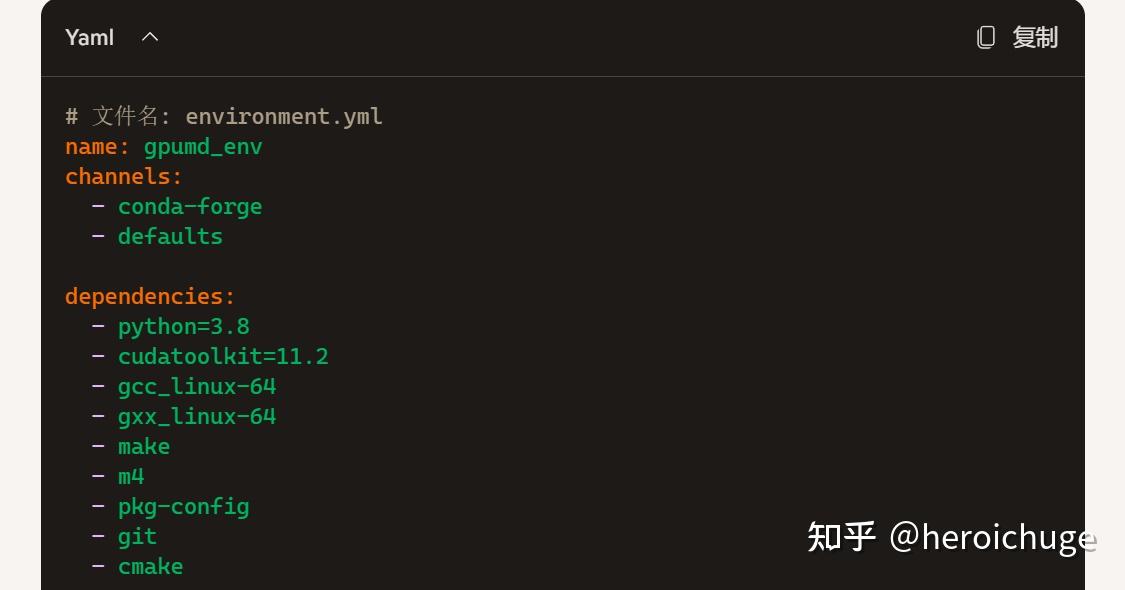Viewport: 1125px width, 590px height.
Task: Click the python=3.8 dependency line
Action: tap(184, 326)
